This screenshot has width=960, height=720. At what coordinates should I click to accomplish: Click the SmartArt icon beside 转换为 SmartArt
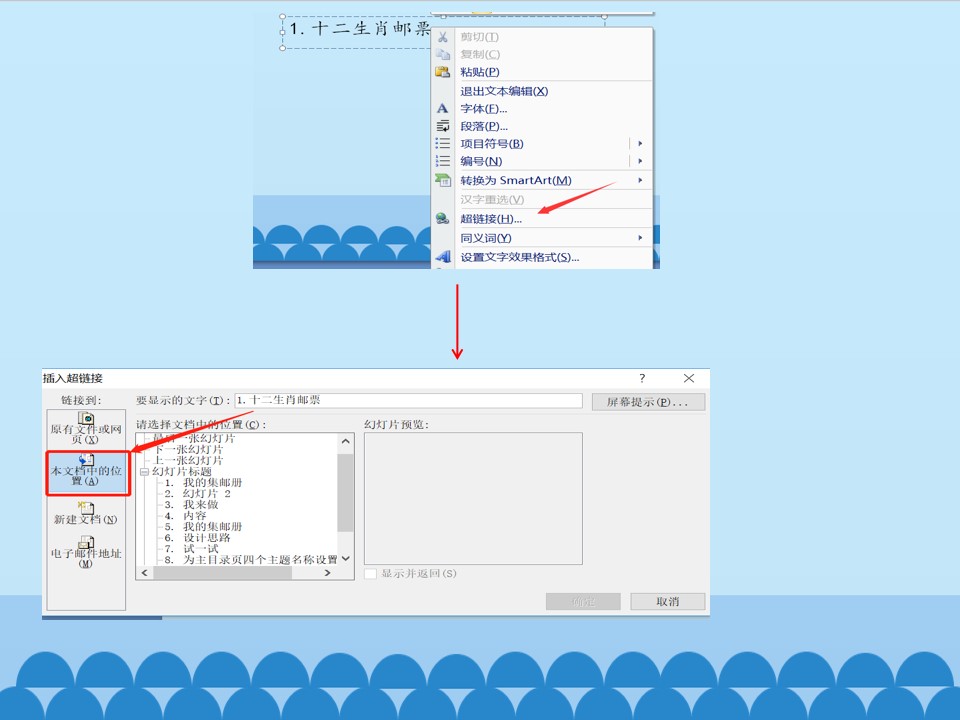pyautogui.click(x=442, y=180)
